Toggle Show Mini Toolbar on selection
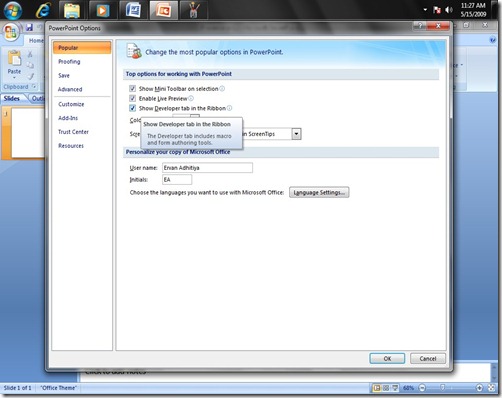502x398 pixels. coord(132,89)
